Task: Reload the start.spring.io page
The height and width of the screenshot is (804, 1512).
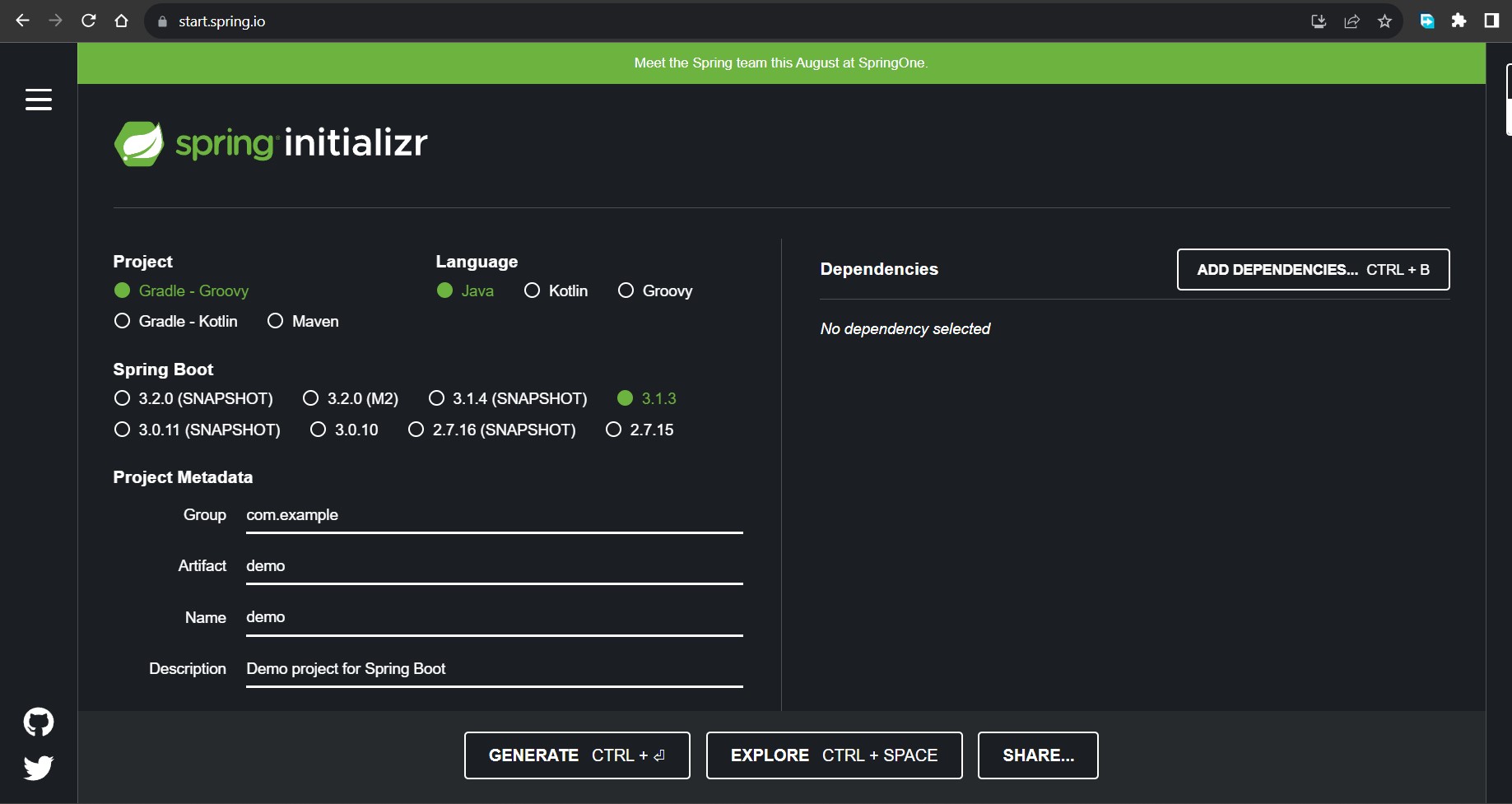Action: (88, 21)
